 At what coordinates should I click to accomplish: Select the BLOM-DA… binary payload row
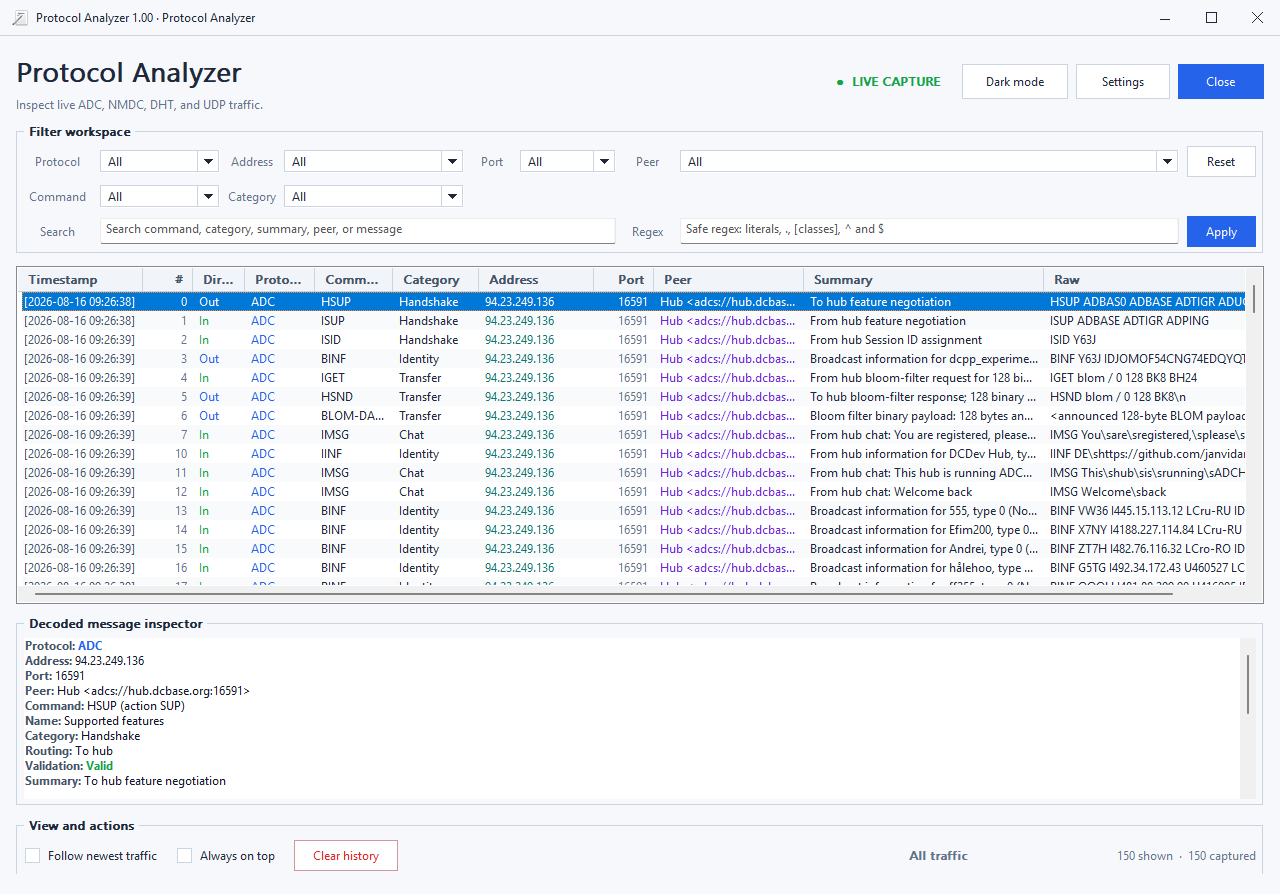[x=632, y=416]
